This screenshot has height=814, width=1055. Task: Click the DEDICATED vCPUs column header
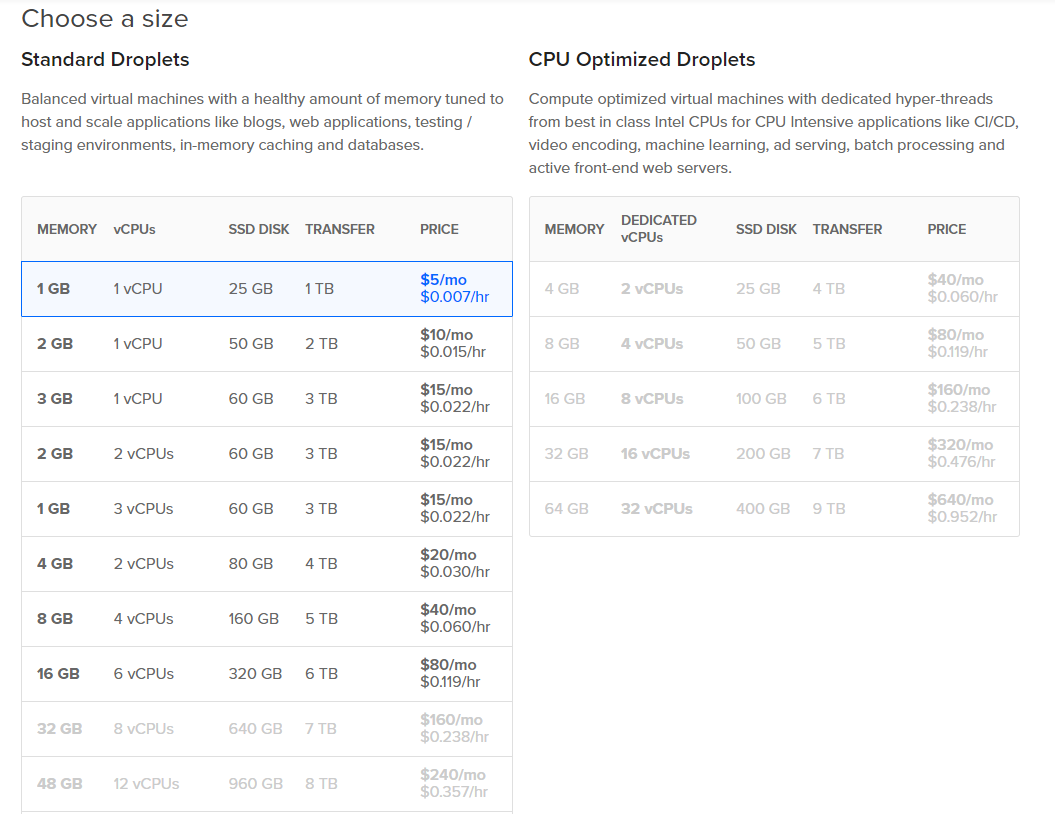(x=658, y=229)
